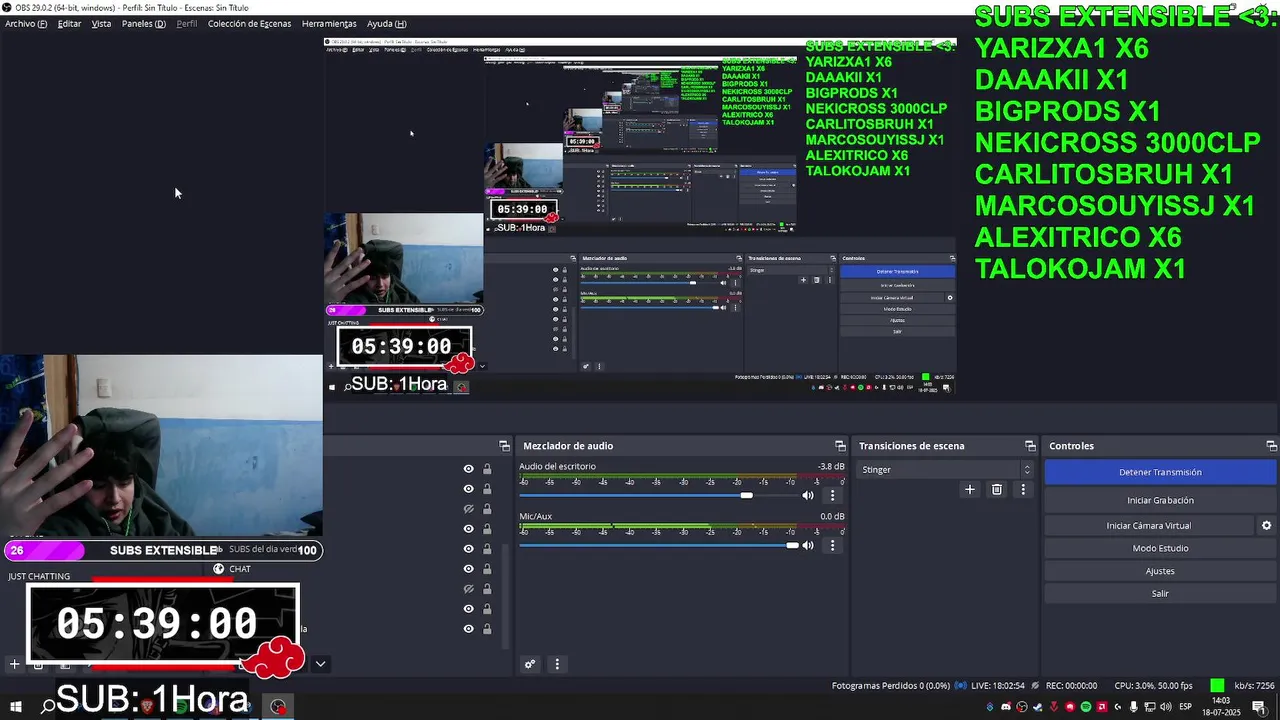Click Iniciar Grabación button

point(1160,500)
